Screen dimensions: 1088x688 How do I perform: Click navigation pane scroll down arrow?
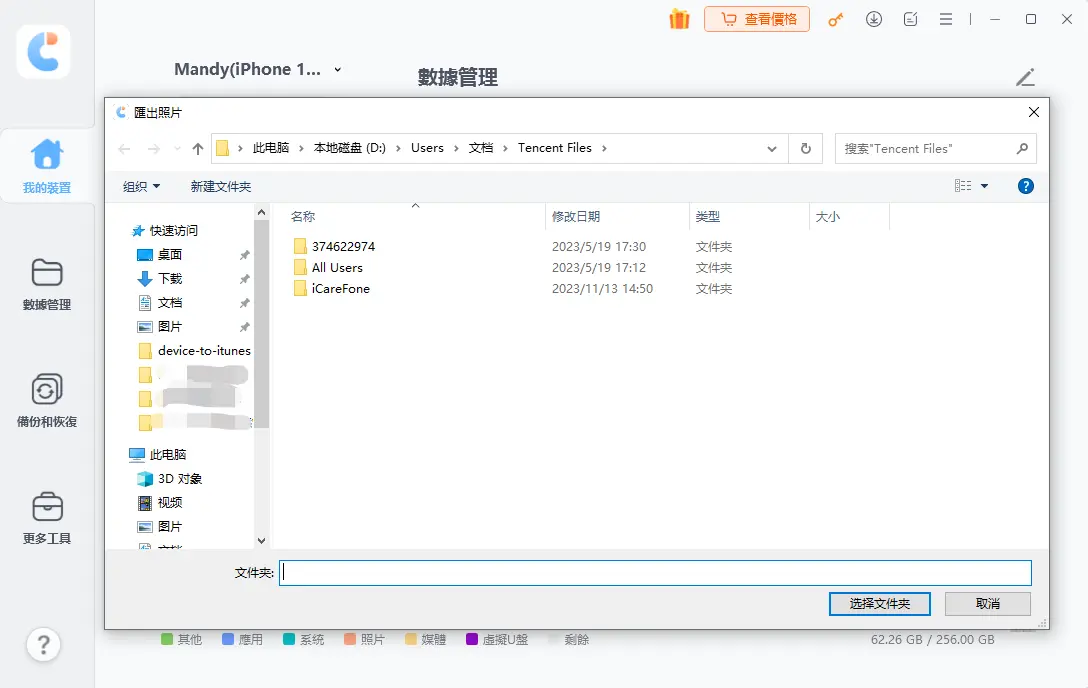click(262, 541)
